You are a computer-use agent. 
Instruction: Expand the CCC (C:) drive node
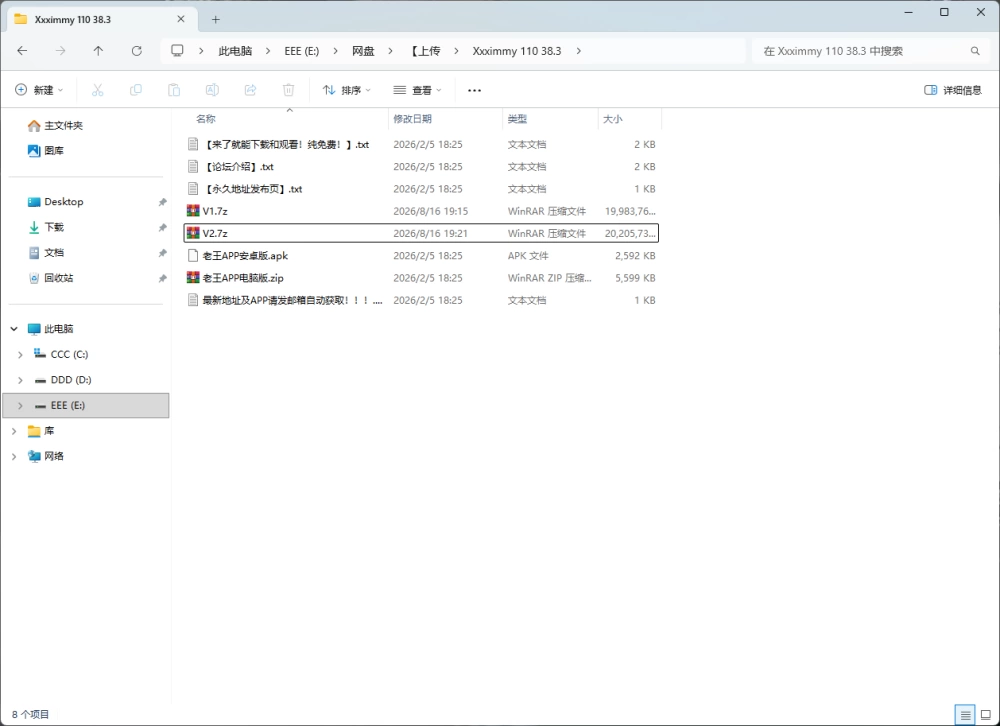point(20,355)
